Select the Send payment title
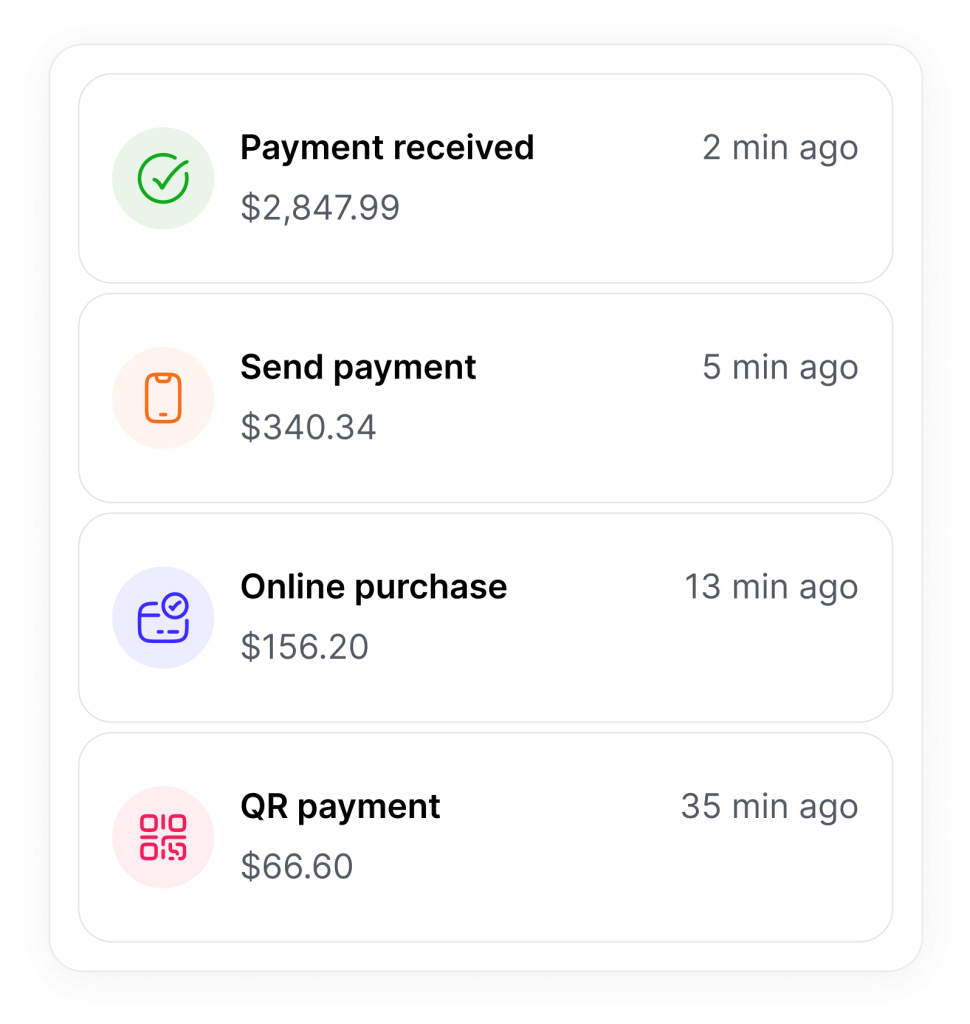Screen dimensions: 970x1024 pos(358,368)
